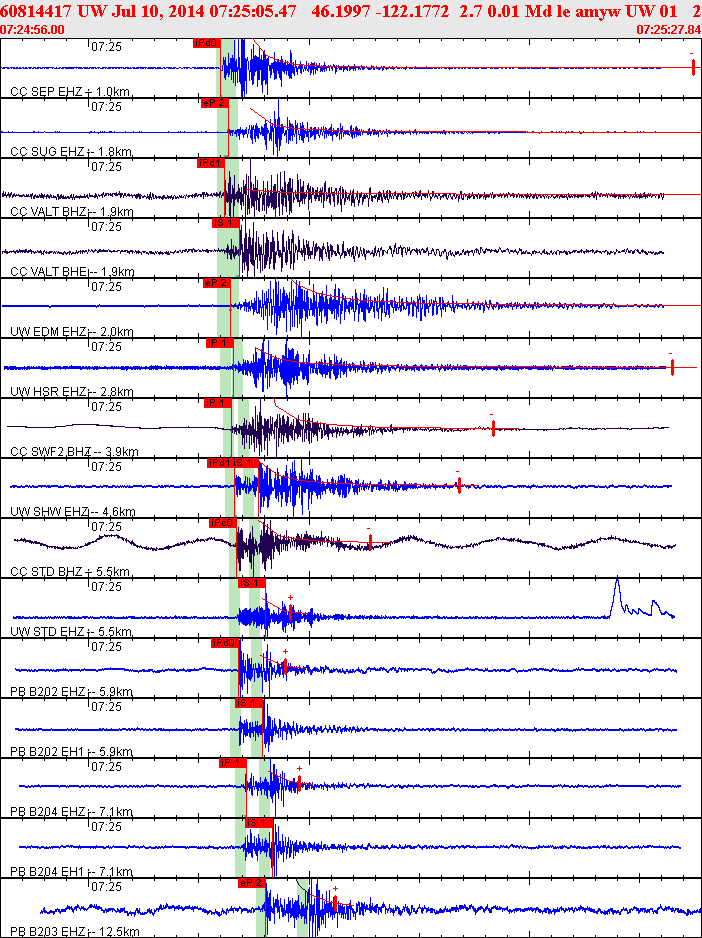
Task: Select the station label CC STD BHZ 5.5km
Action: [x=71, y=572]
